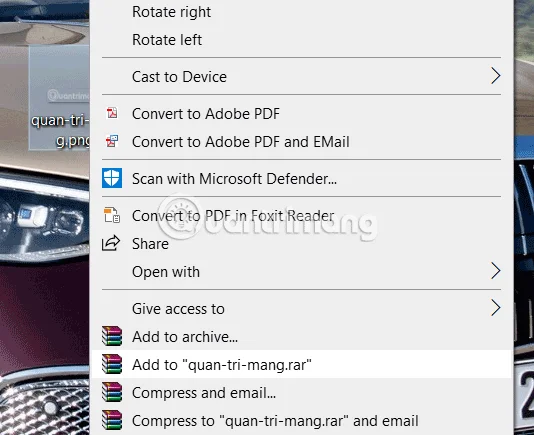Click the PDF email icon beside Convert to Adobe PDF and EMail
This screenshot has width=534, height=435.
pos(112,141)
